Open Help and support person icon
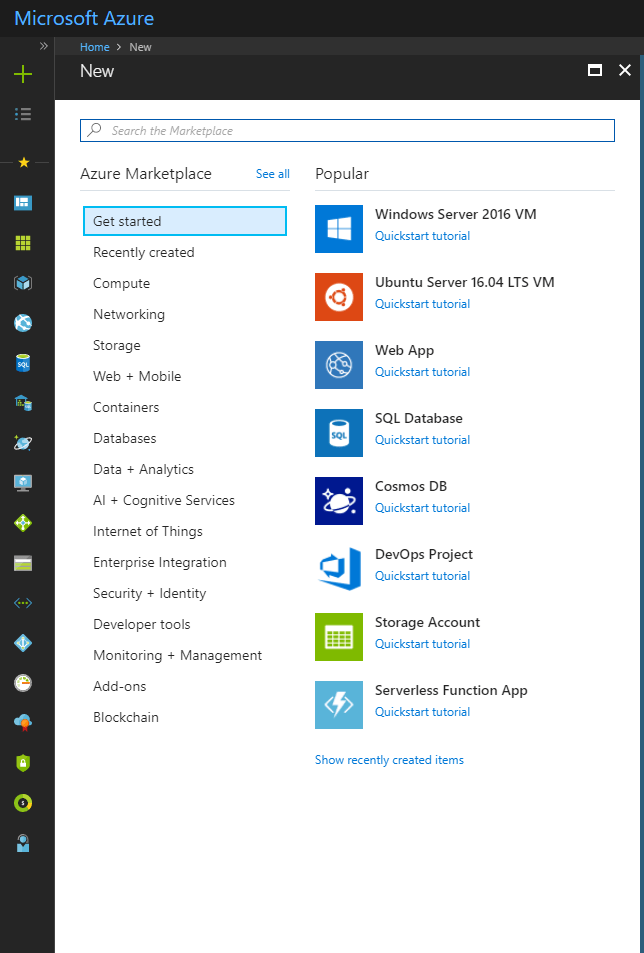Screen dimensions: 644x953 coord(23,843)
